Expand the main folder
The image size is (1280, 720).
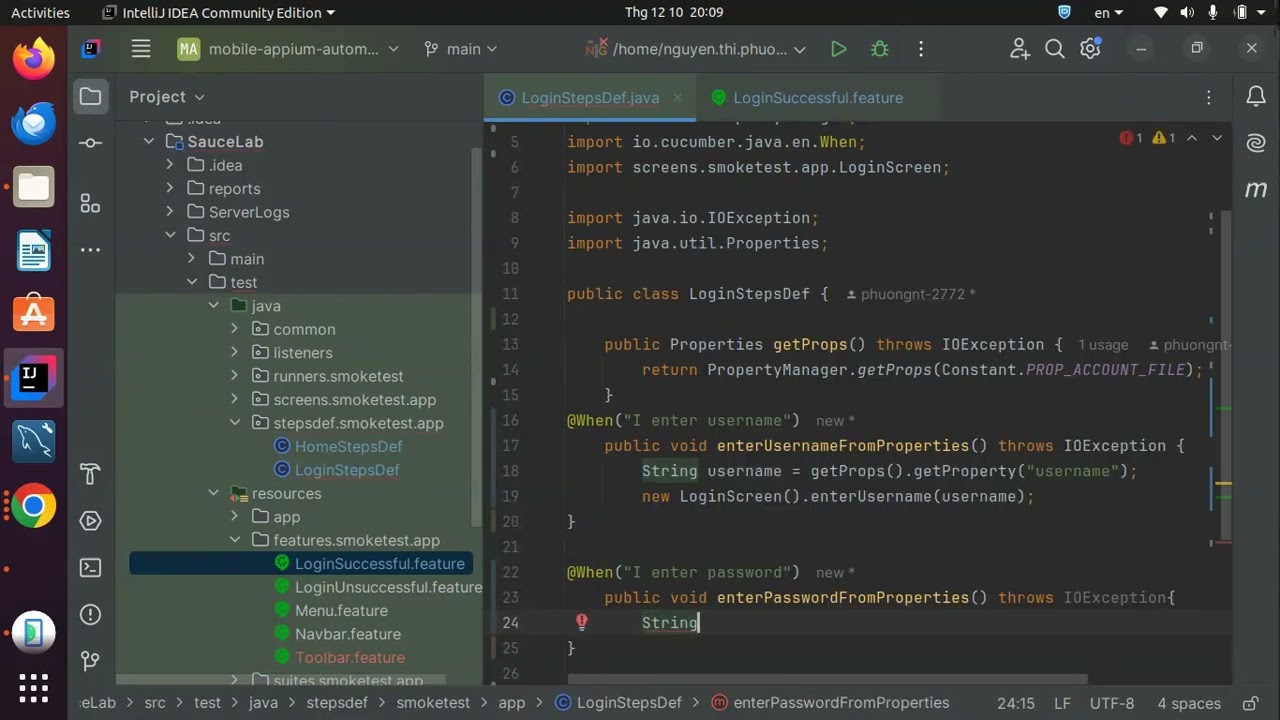(192, 258)
